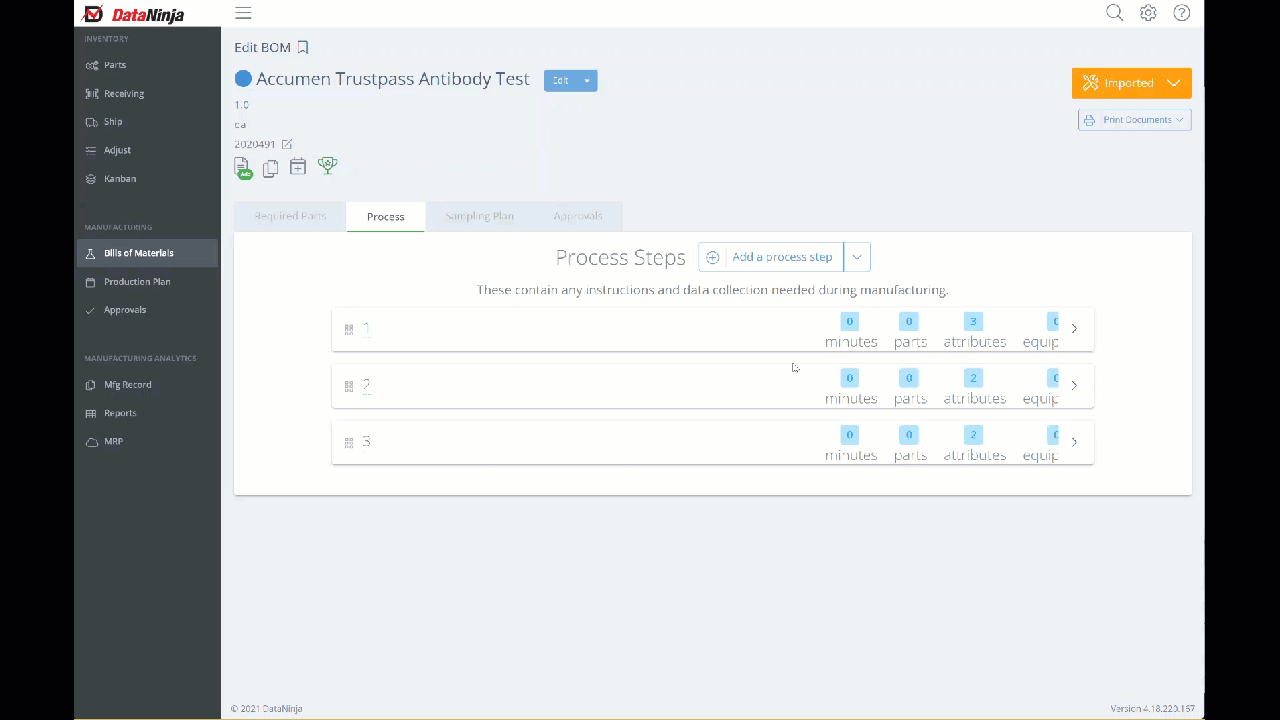Click the plus circle in Add a process step
Screen dimensions: 1280x720
713,257
